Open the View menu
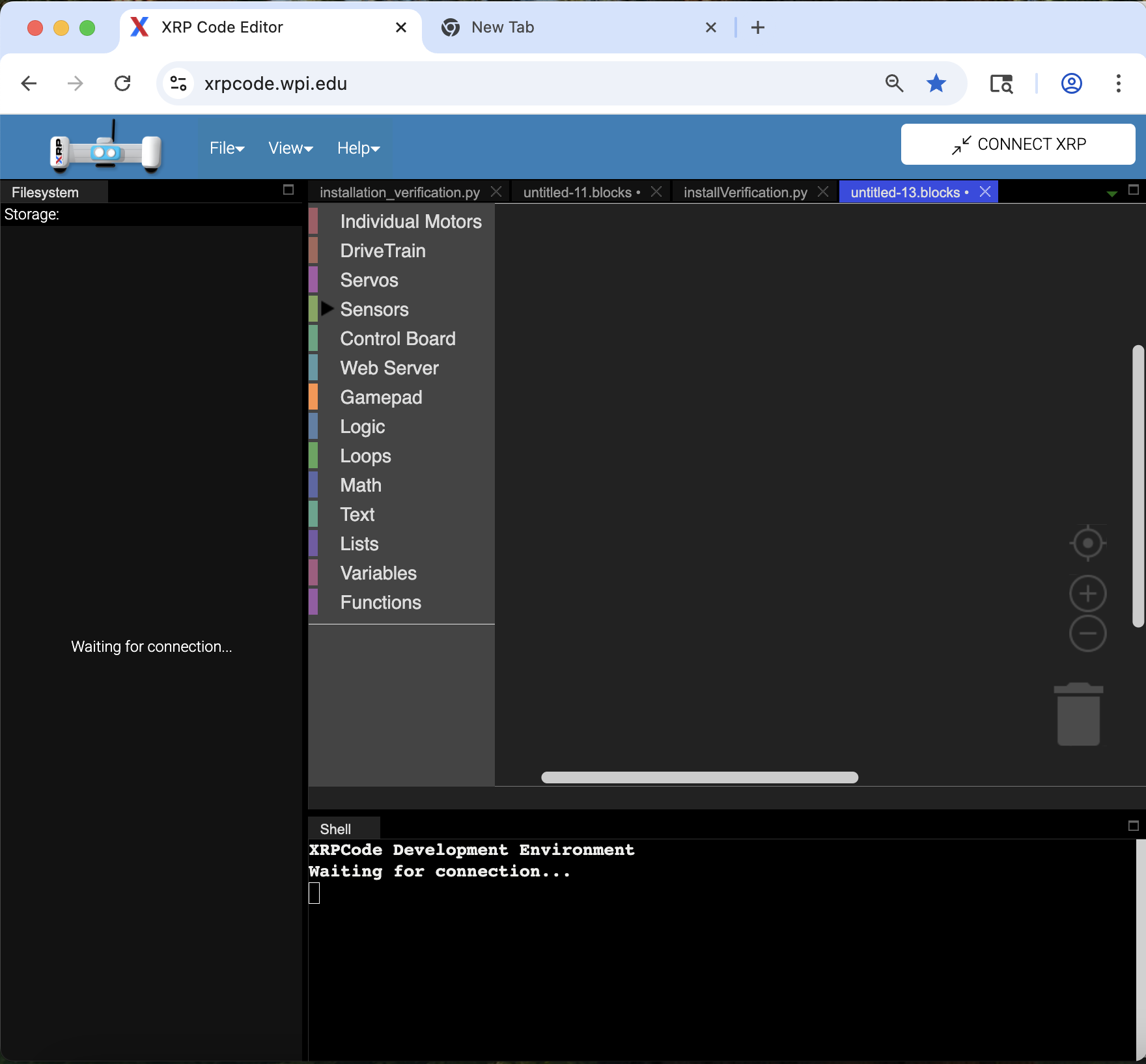Viewport: 1146px width, 1064px height. click(x=290, y=148)
